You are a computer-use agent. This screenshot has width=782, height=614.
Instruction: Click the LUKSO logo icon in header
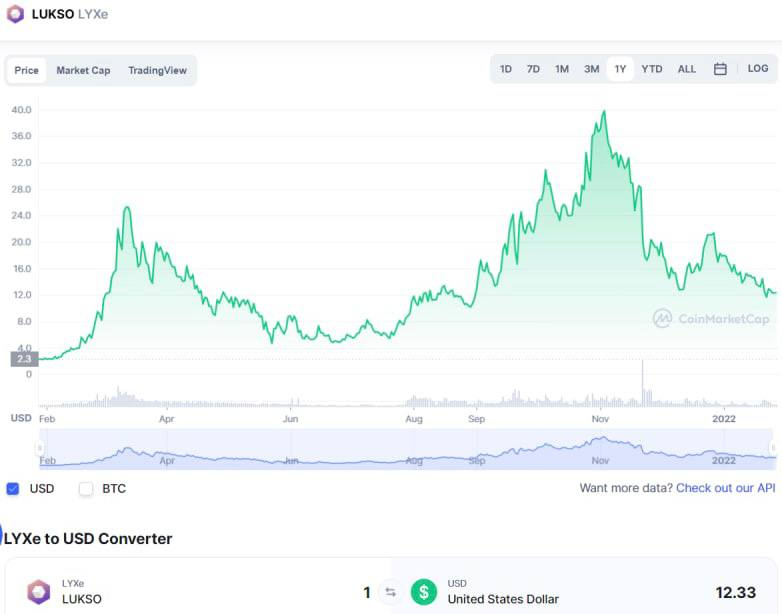(15, 13)
